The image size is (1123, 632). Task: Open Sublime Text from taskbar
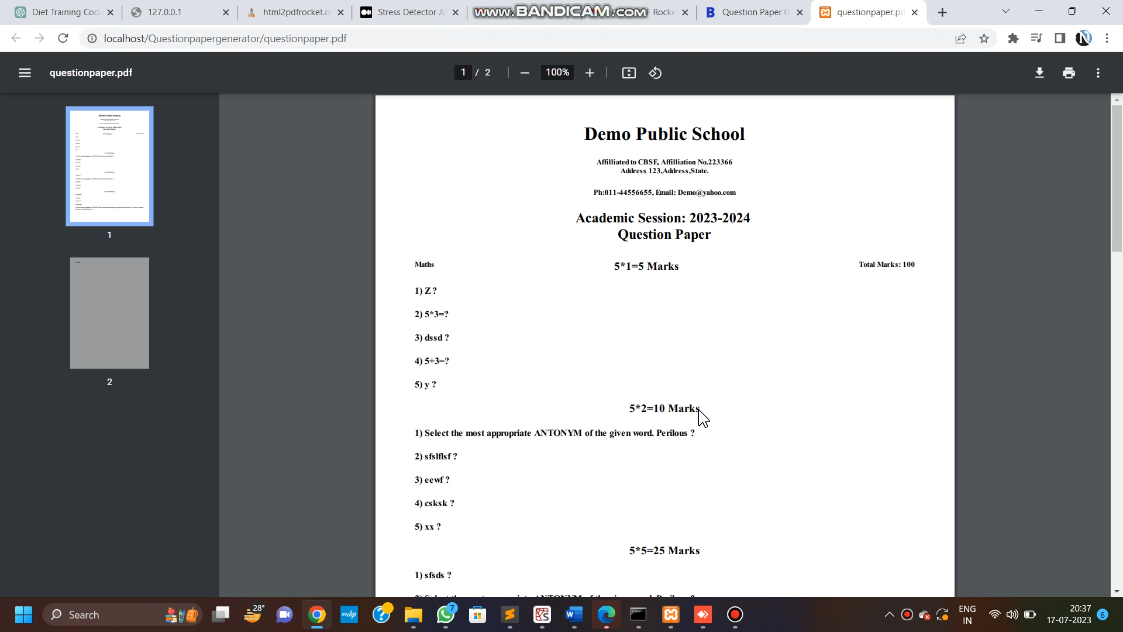tap(510, 615)
